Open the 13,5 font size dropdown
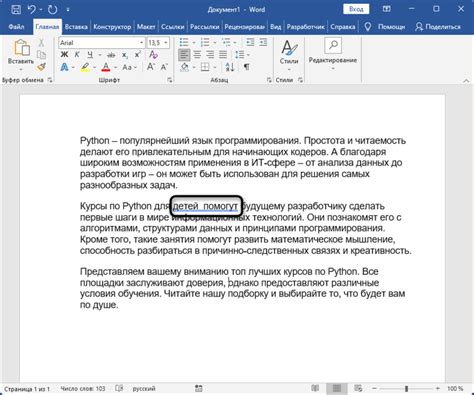The image size is (474, 395). [166, 43]
